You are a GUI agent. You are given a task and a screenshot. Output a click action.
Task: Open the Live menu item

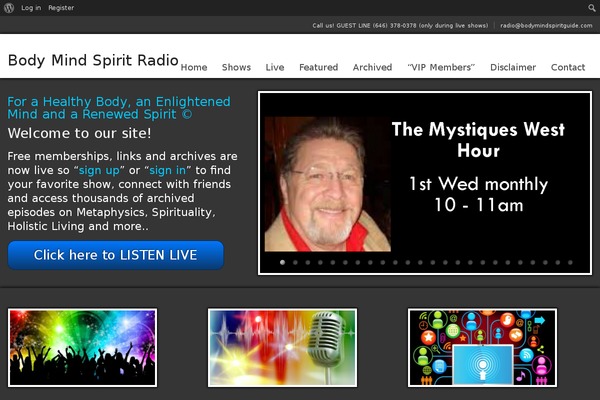point(275,67)
